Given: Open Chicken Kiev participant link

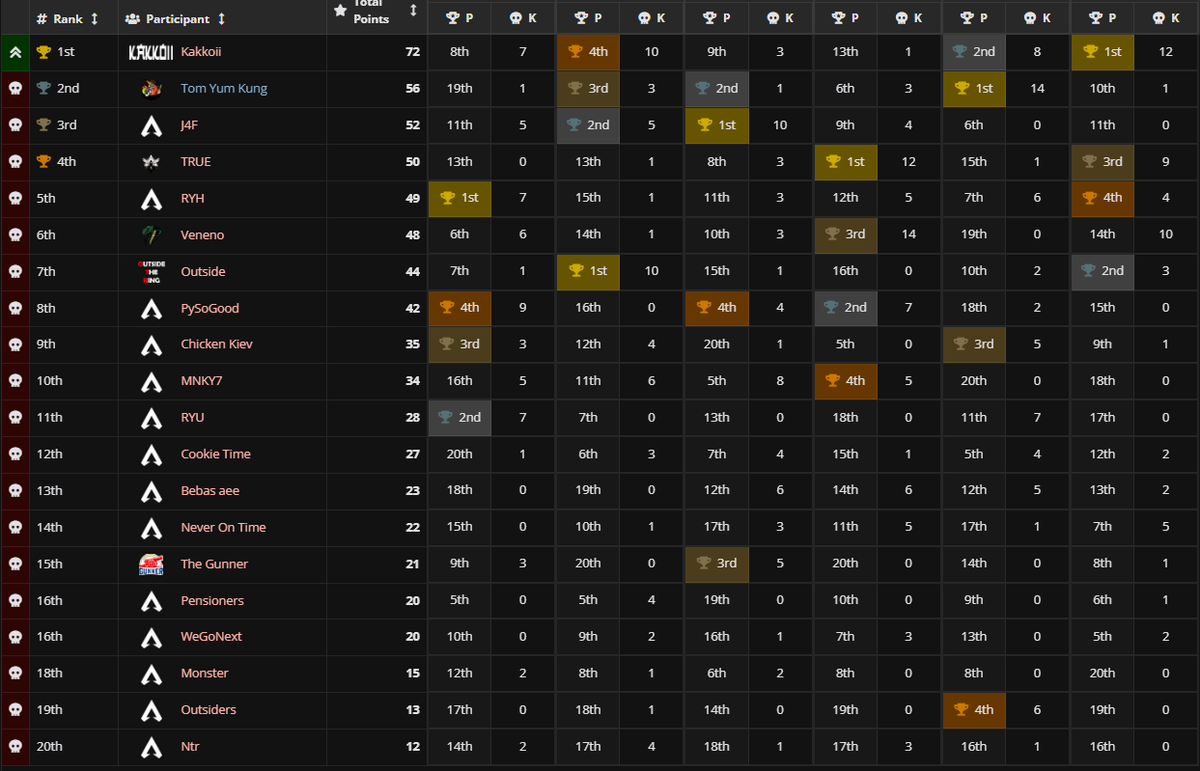Looking at the screenshot, I should 217,344.
